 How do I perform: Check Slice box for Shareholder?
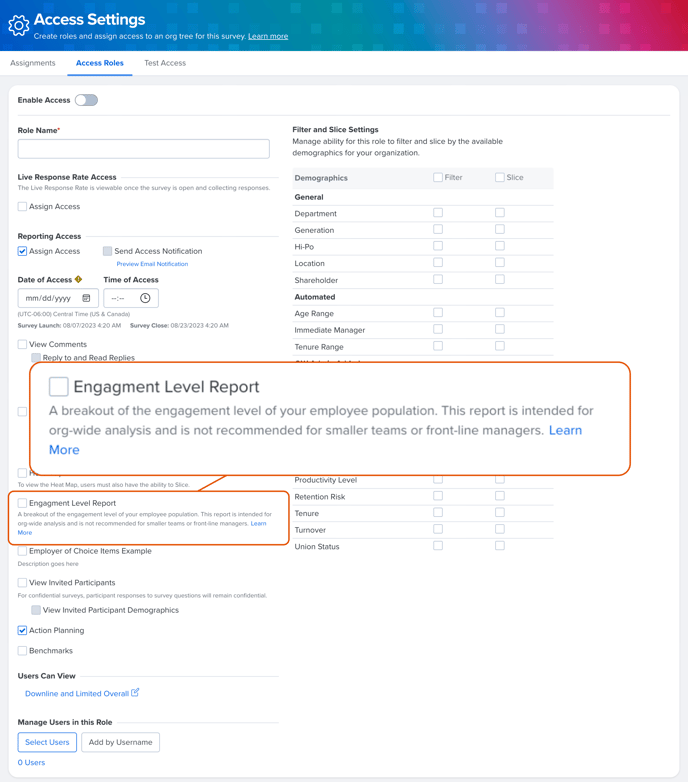(500, 279)
